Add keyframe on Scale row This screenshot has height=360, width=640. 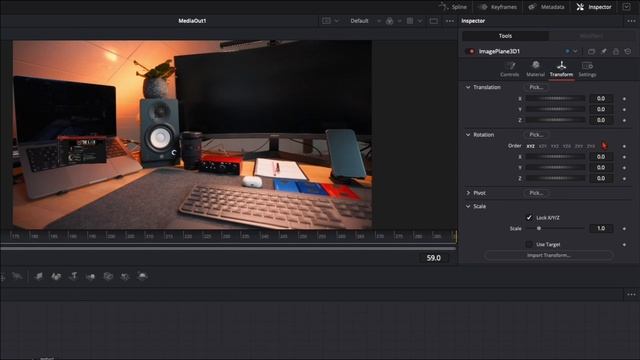(624, 229)
